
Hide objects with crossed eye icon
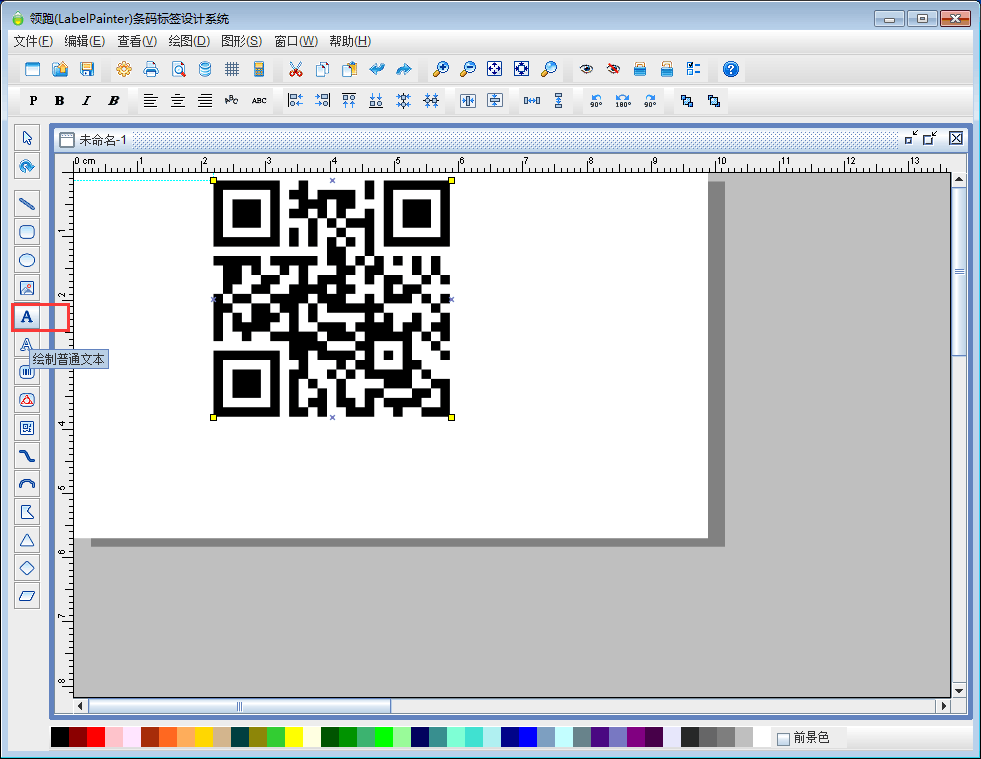click(613, 69)
